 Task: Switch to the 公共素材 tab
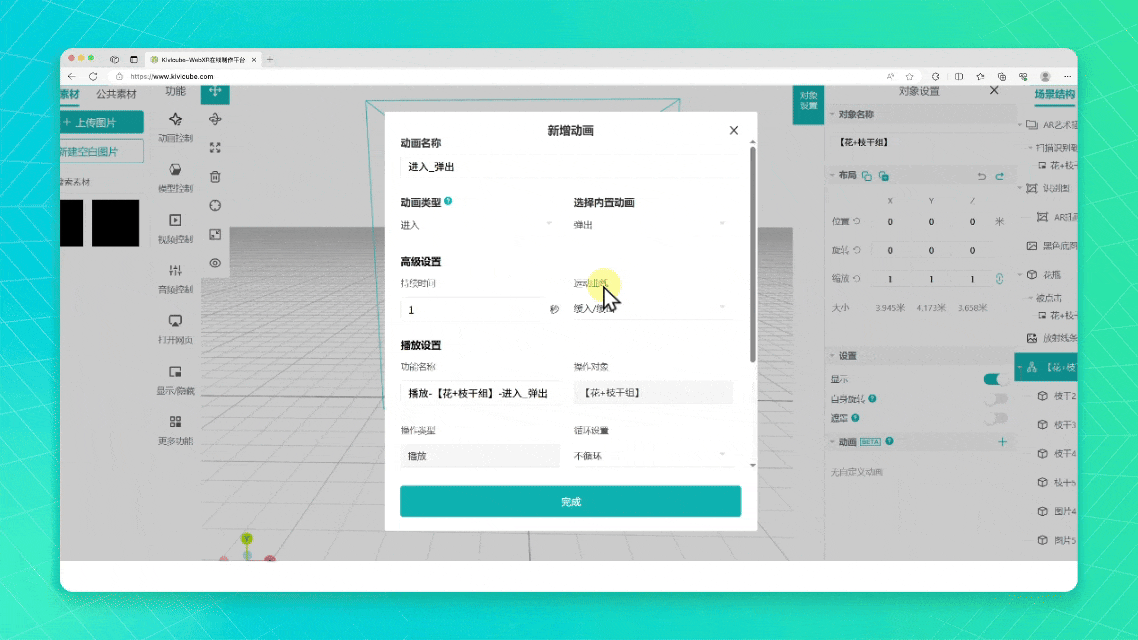(x=116, y=94)
